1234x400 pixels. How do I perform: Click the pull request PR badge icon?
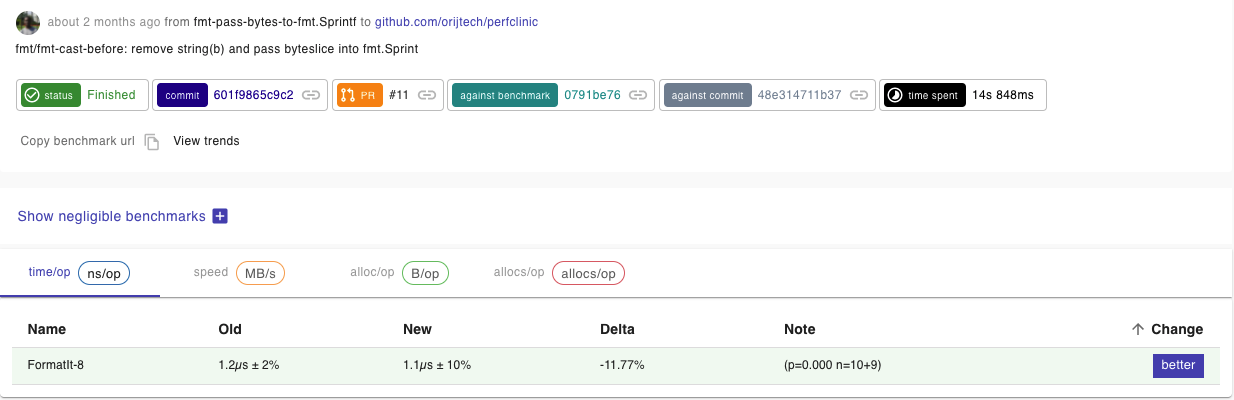[x=348, y=96]
